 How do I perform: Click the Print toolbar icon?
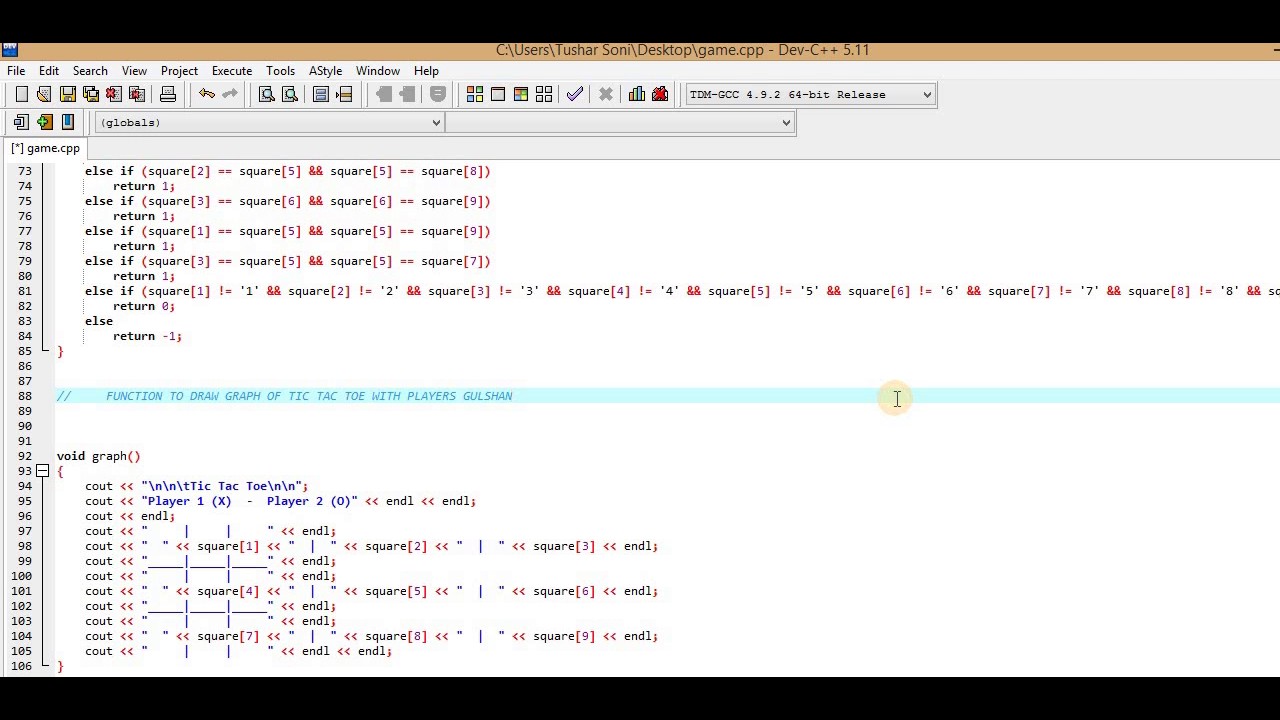tap(168, 94)
